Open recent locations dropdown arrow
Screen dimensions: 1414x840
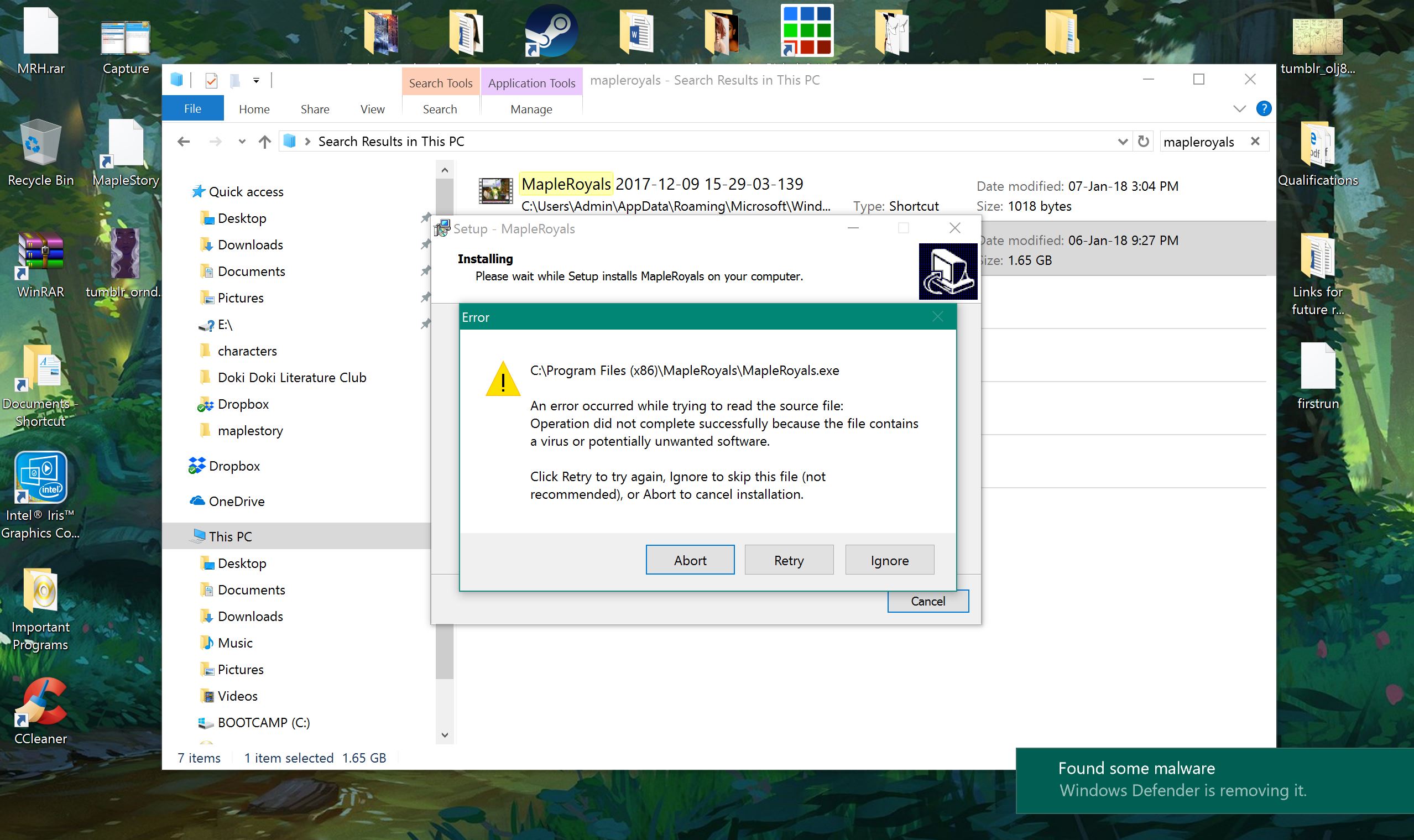point(242,142)
